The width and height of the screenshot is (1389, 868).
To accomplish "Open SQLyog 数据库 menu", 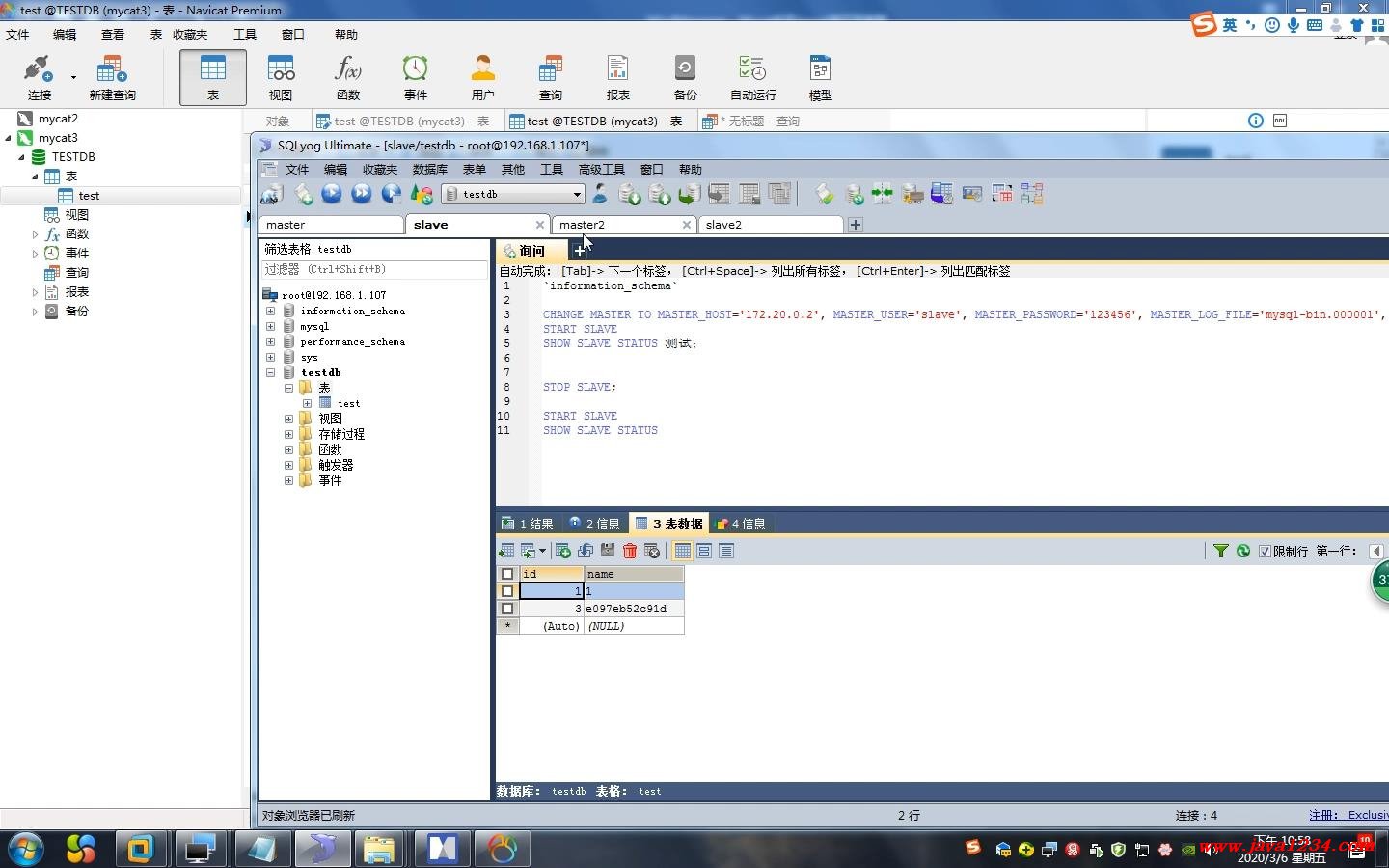I will pyautogui.click(x=429, y=170).
